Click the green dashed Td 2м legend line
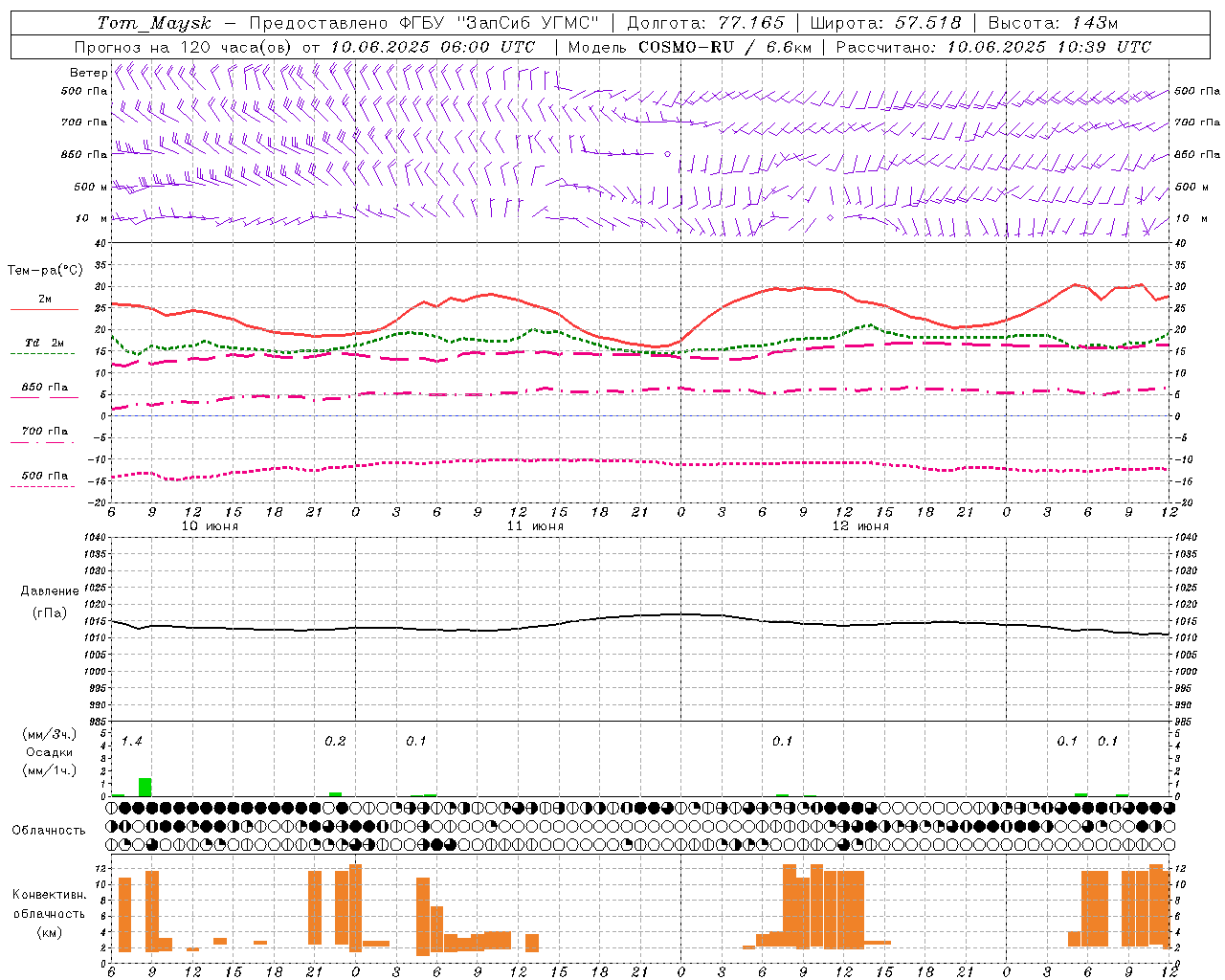 (x=42, y=353)
